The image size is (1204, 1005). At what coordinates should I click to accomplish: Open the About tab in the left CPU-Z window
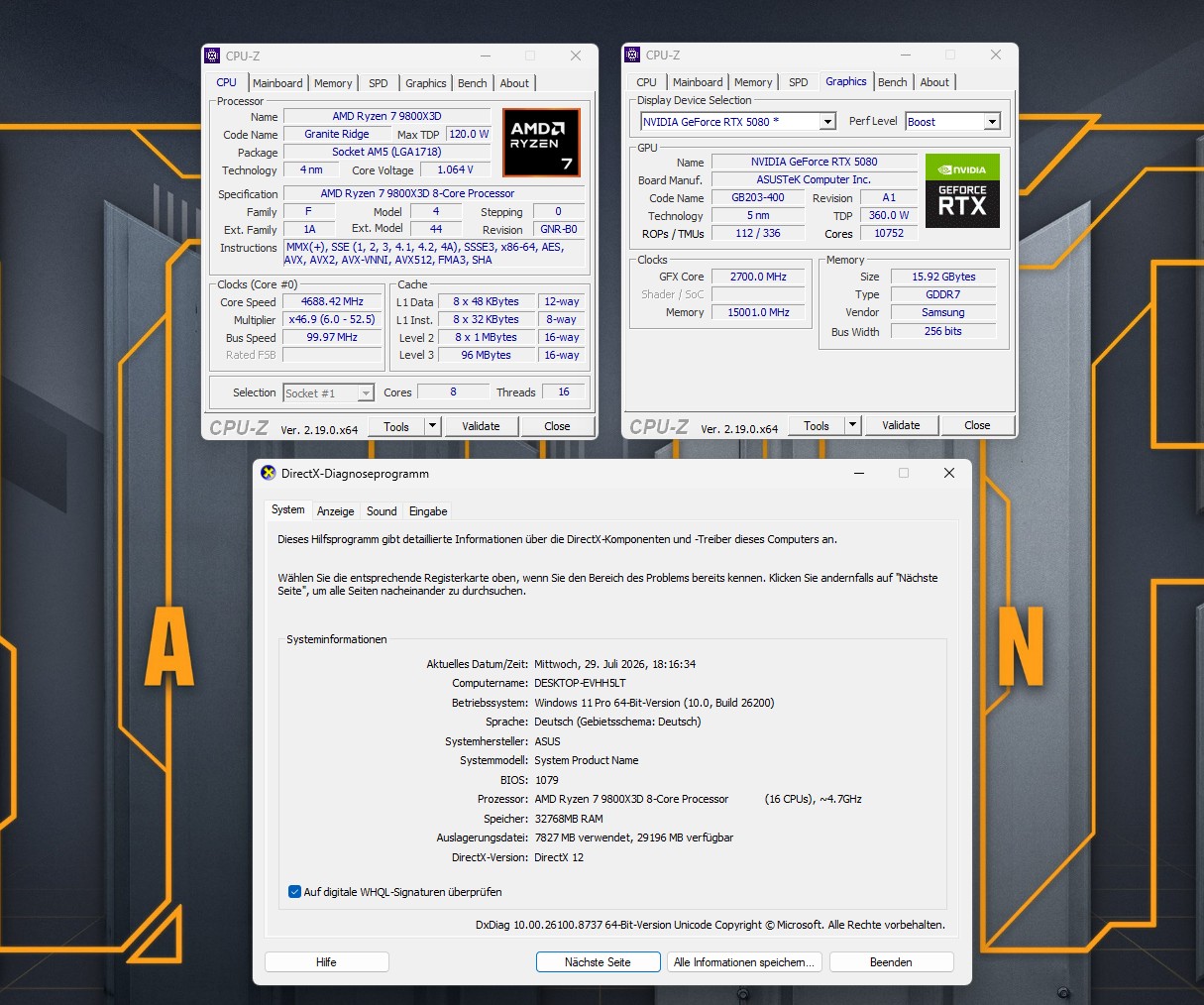(514, 83)
